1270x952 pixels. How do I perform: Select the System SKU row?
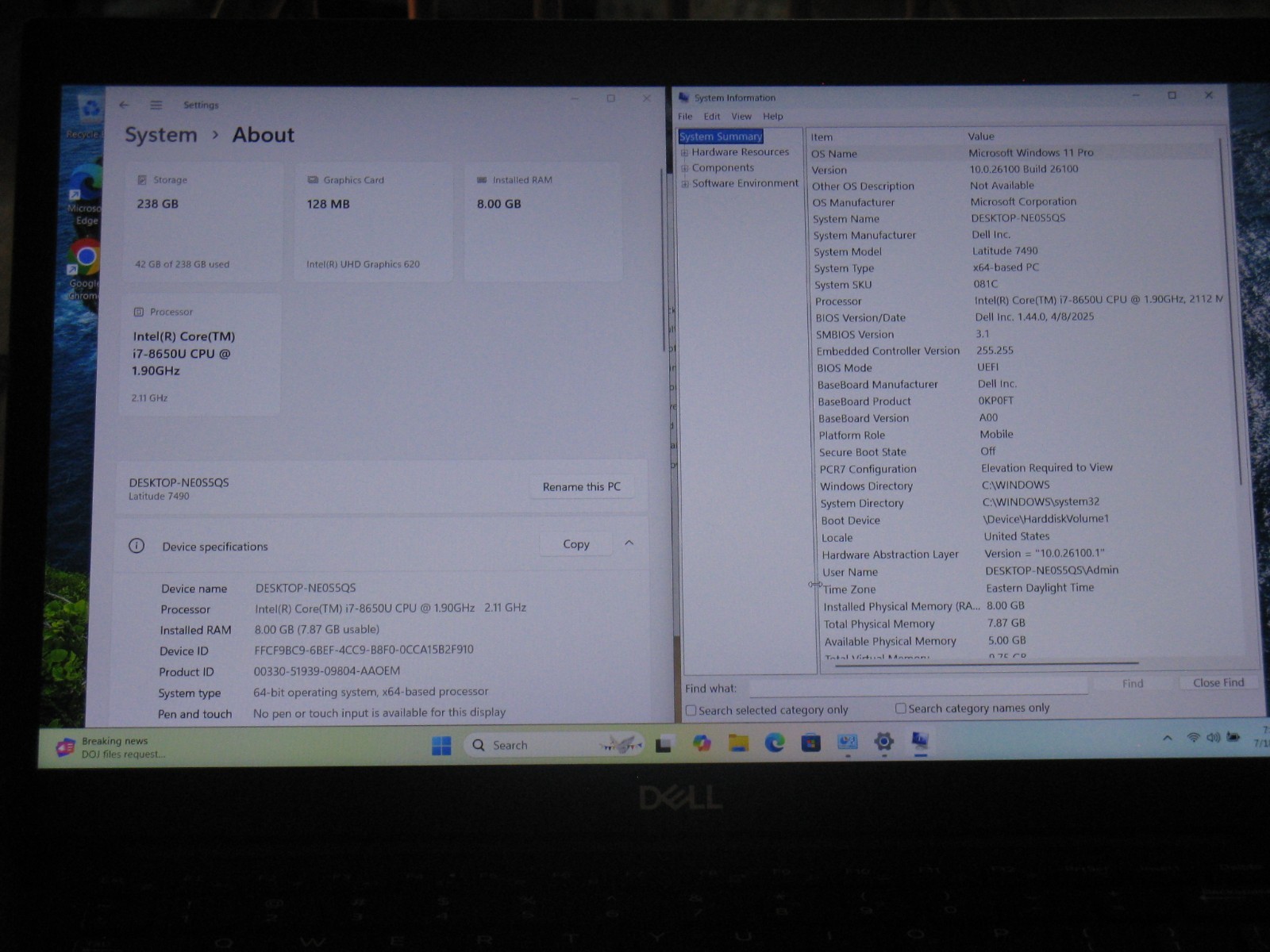(1020, 284)
